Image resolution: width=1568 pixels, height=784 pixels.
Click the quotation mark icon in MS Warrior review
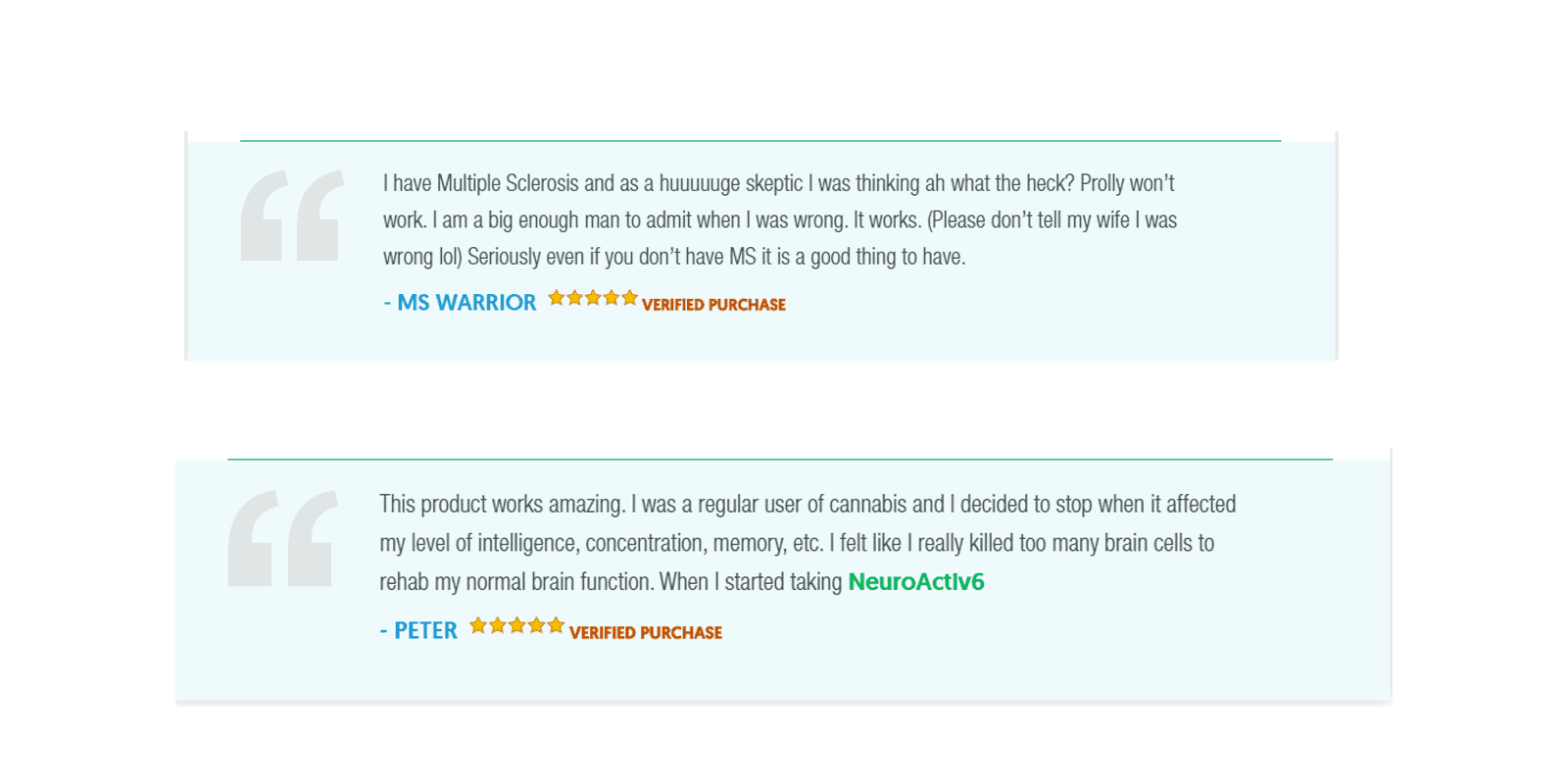[x=292, y=216]
